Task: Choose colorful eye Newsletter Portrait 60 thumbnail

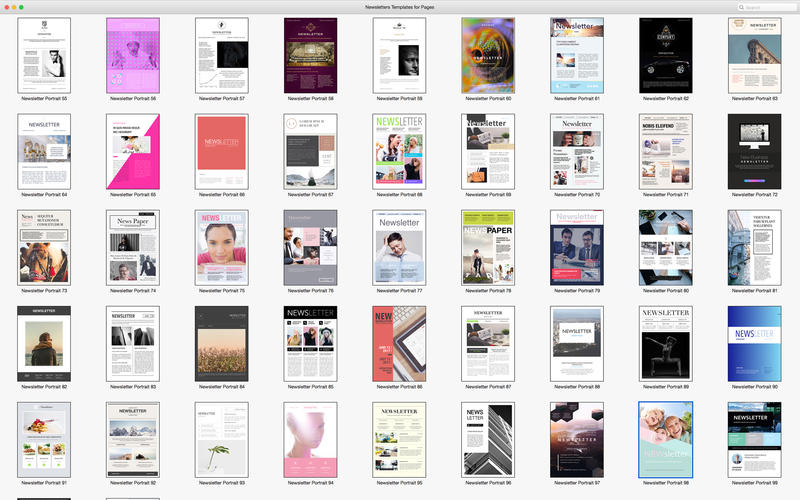Action: [488, 56]
